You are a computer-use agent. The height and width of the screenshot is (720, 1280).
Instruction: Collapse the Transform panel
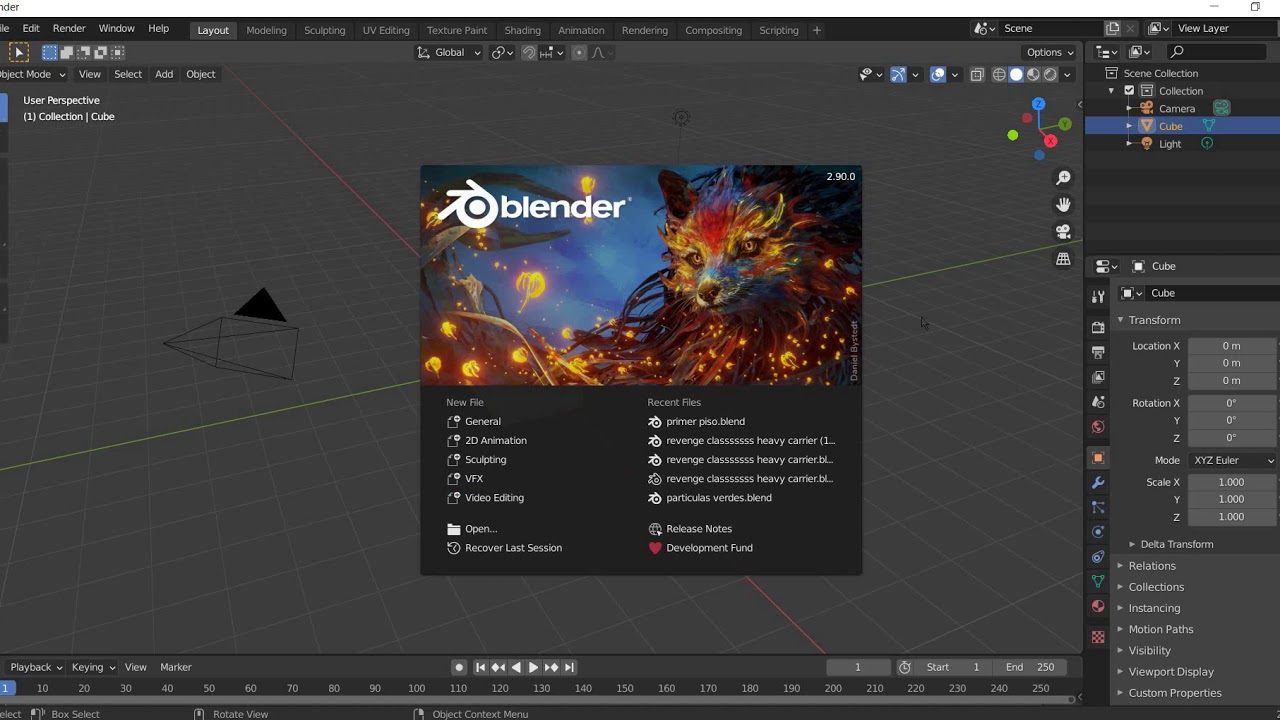pyautogui.click(x=1154, y=320)
